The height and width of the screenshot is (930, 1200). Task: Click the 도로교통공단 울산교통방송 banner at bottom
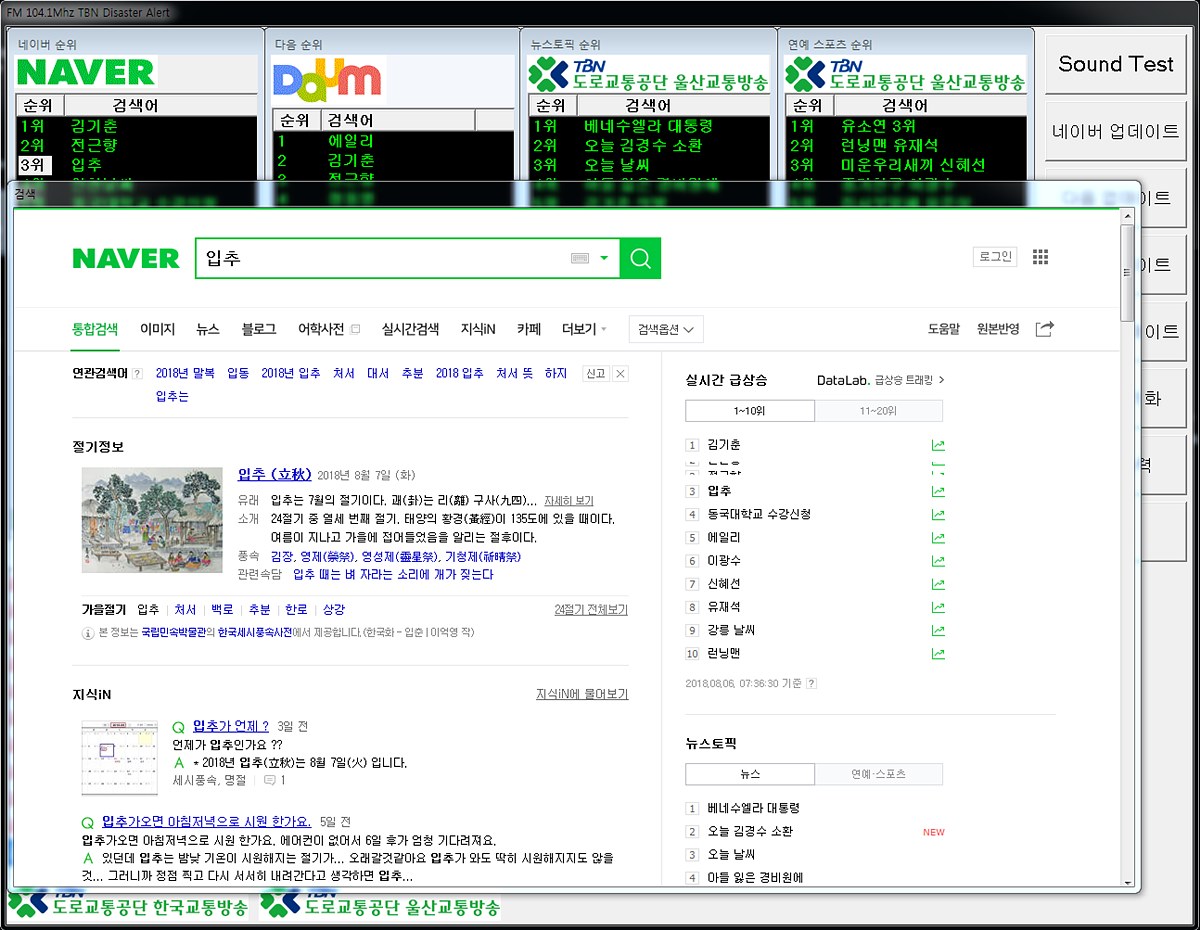tap(380, 906)
